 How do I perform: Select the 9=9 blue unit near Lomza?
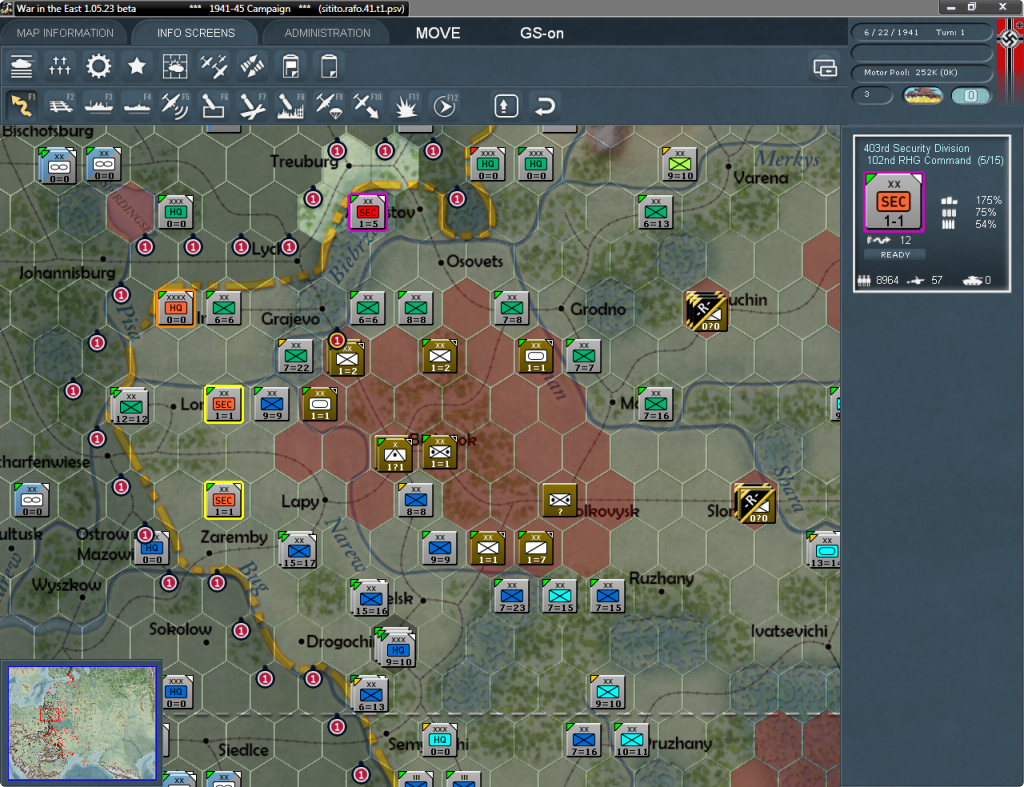pos(272,404)
